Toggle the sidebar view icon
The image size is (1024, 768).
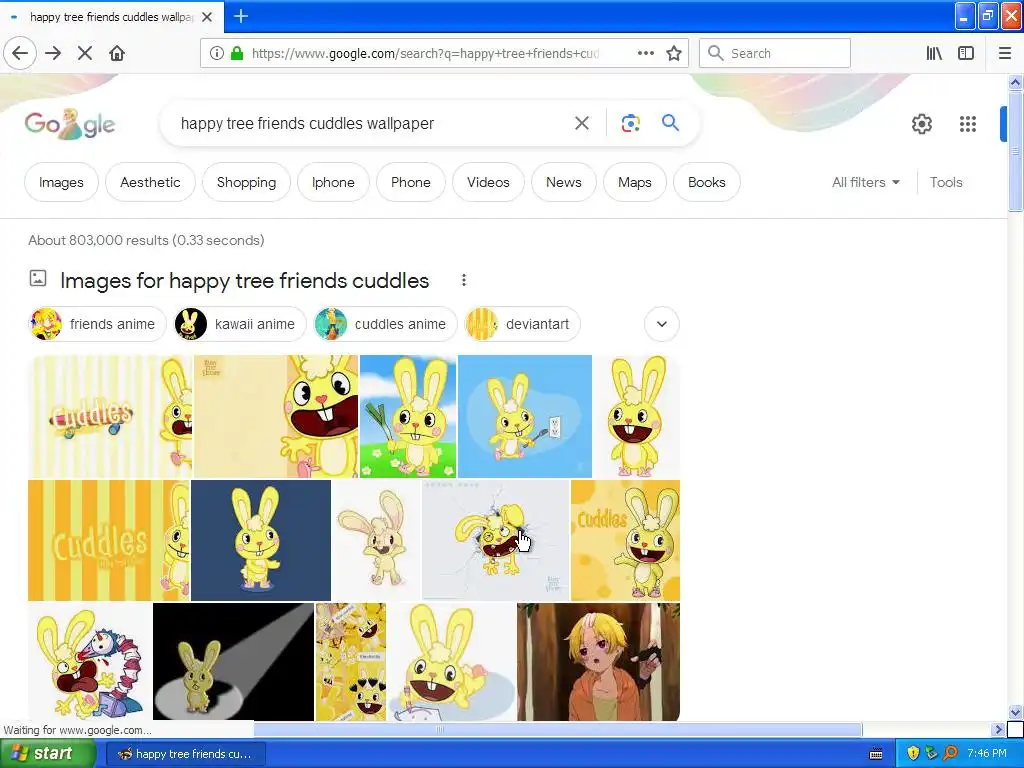point(966,53)
